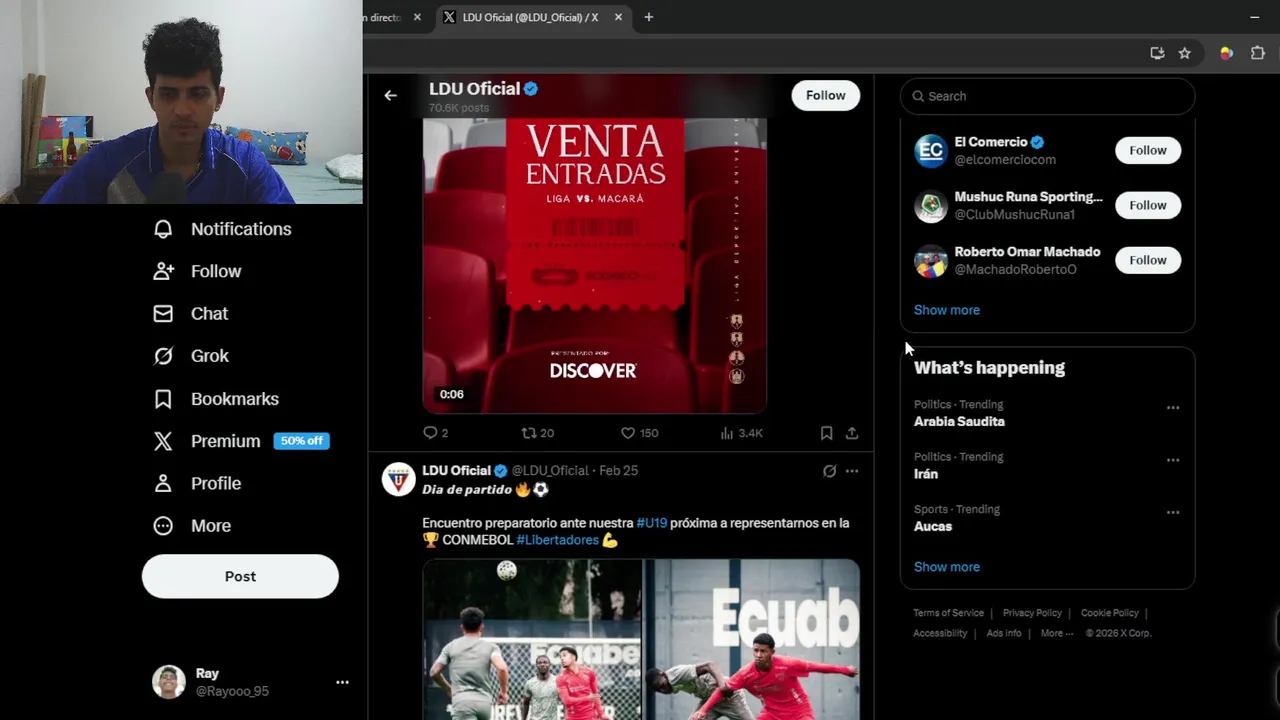Open options for Irán trend

pos(1173,460)
